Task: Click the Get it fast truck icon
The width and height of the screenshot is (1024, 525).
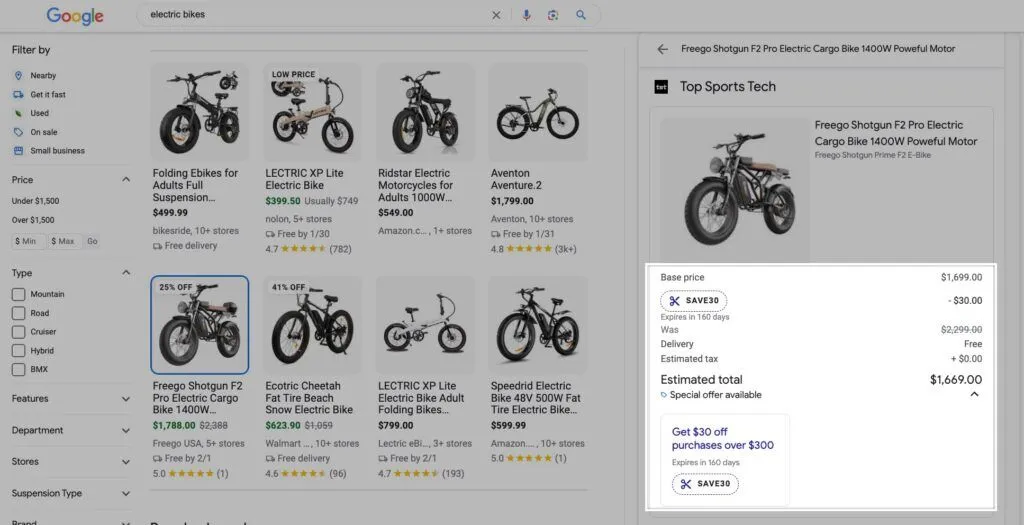Action: pyautogui.click(x=18, y=95)
